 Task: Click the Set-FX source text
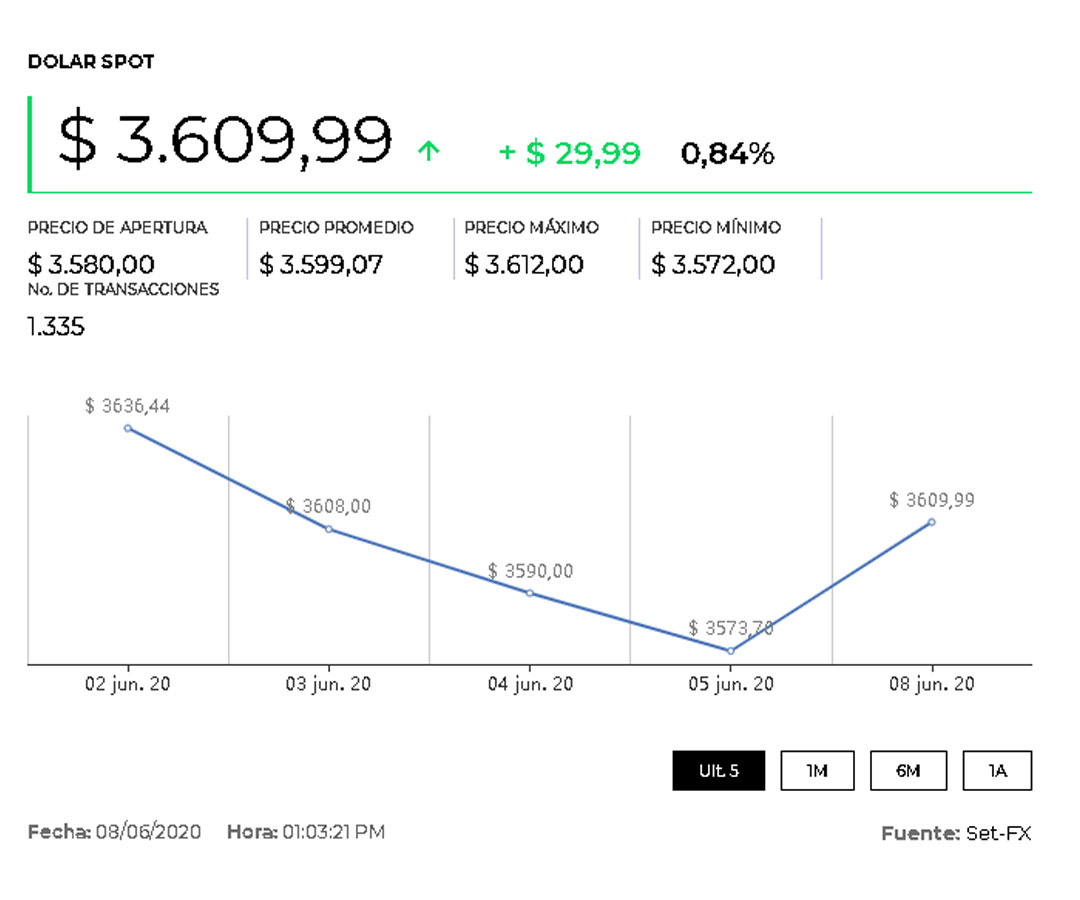pyautogui.click(x=998, y=833)
